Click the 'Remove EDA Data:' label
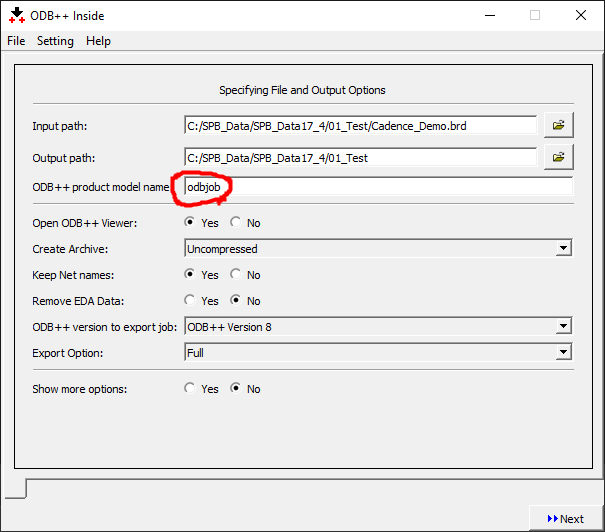 click(78, 301)
